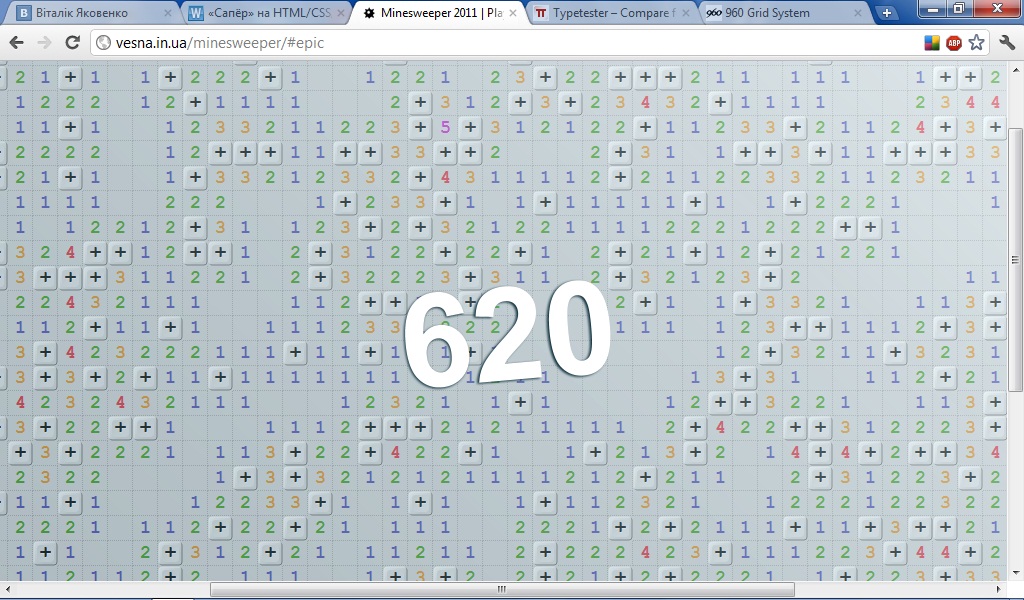Image resolution: width=1024 pixels, height=600 pixels.
Task: Click the purple number 5 cell
Action: (x=445, y=127)
